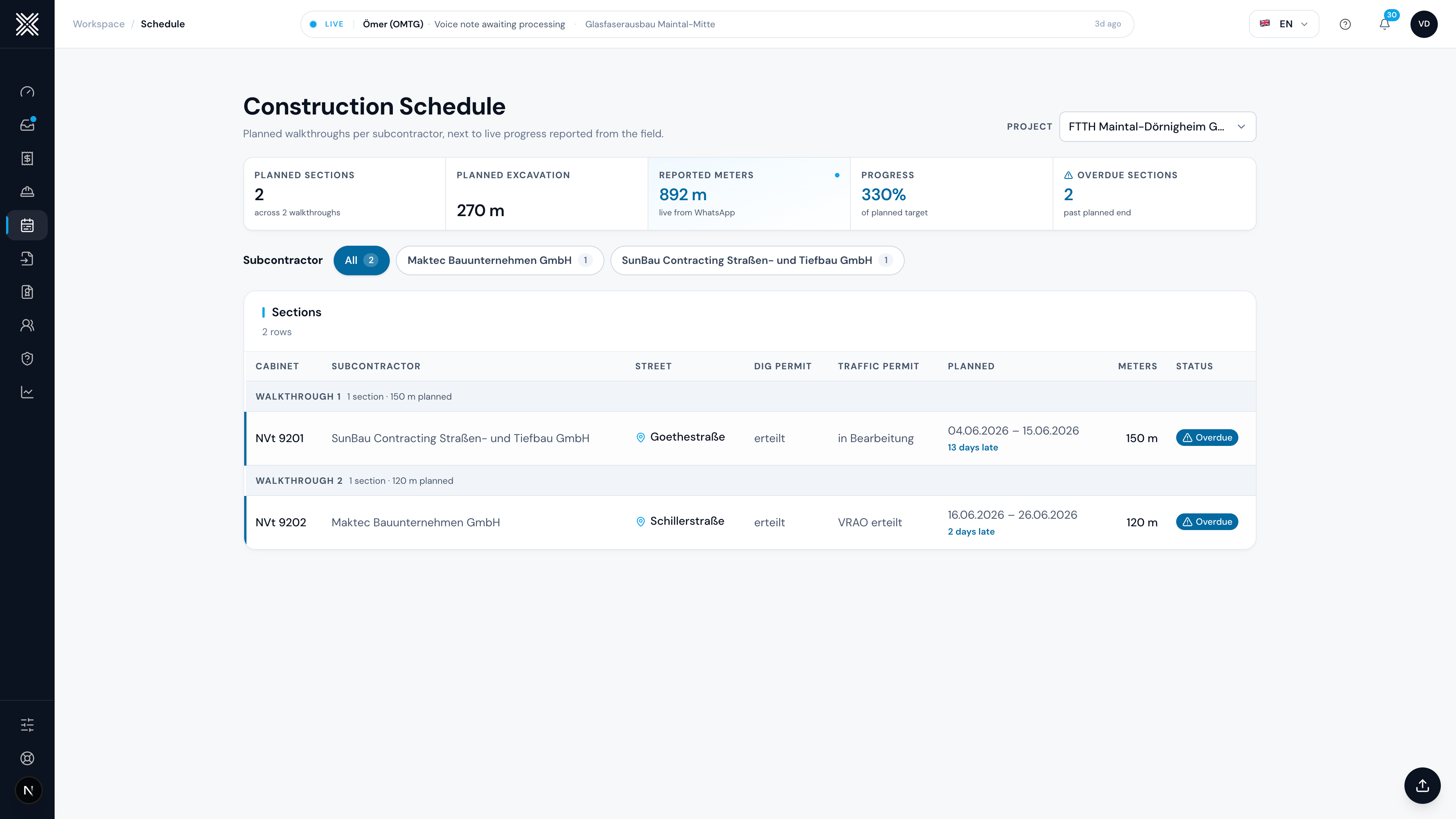Image resolution: width=1456 pixels, height=819 pixels.
Task: Click the floating upload button
Action: click(x=1422, y=785)
